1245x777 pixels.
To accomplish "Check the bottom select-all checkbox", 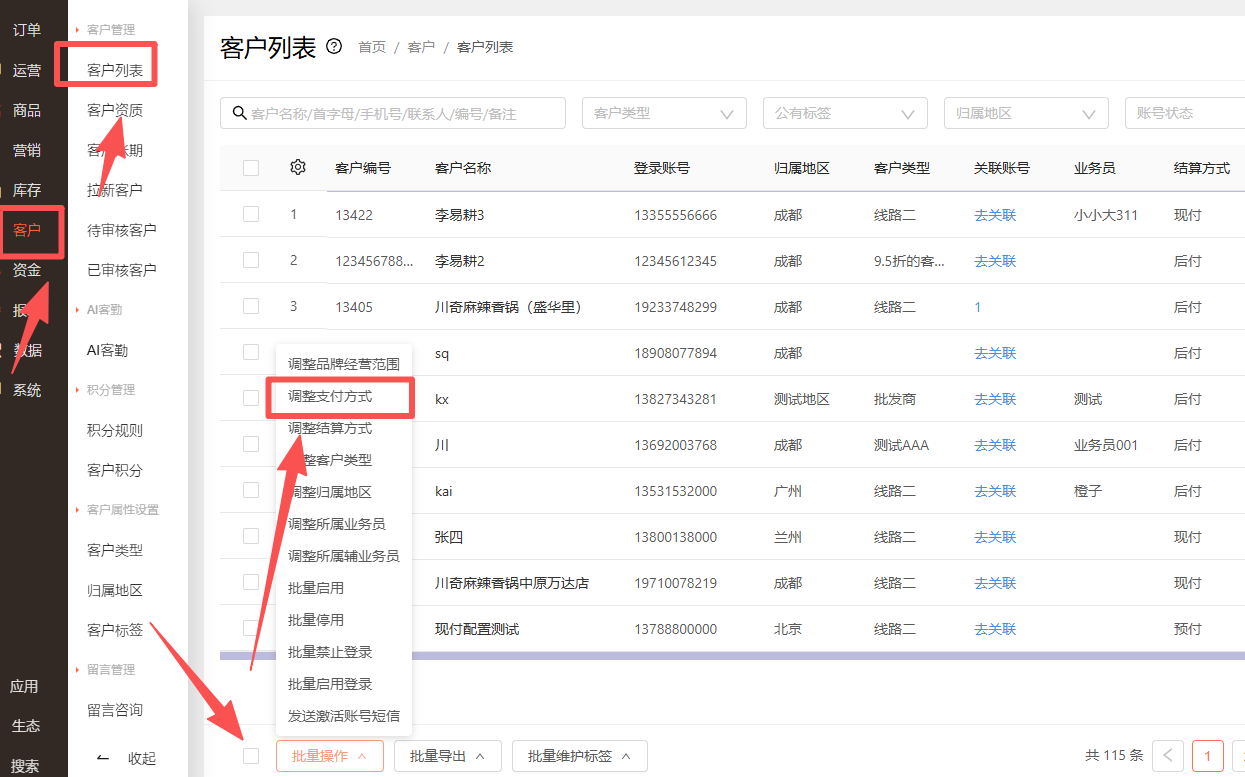I will click(251, 756).
